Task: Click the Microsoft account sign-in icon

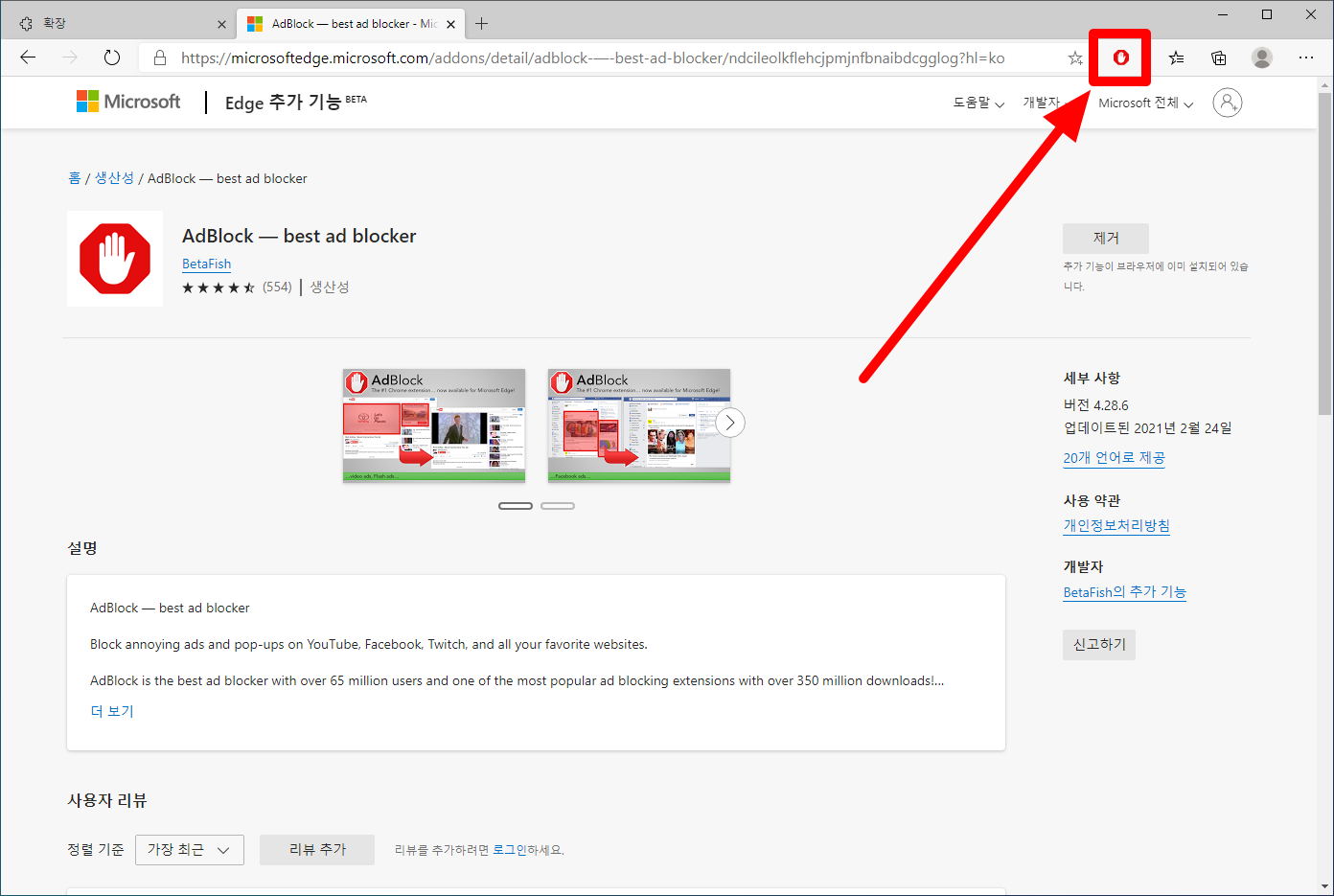Action: tap(1228, 103)
